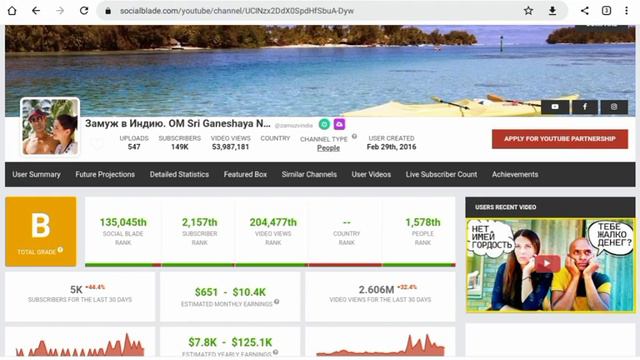Click the share icon
The height and width of the screenshot is (360, 640).
coord(584,11)
